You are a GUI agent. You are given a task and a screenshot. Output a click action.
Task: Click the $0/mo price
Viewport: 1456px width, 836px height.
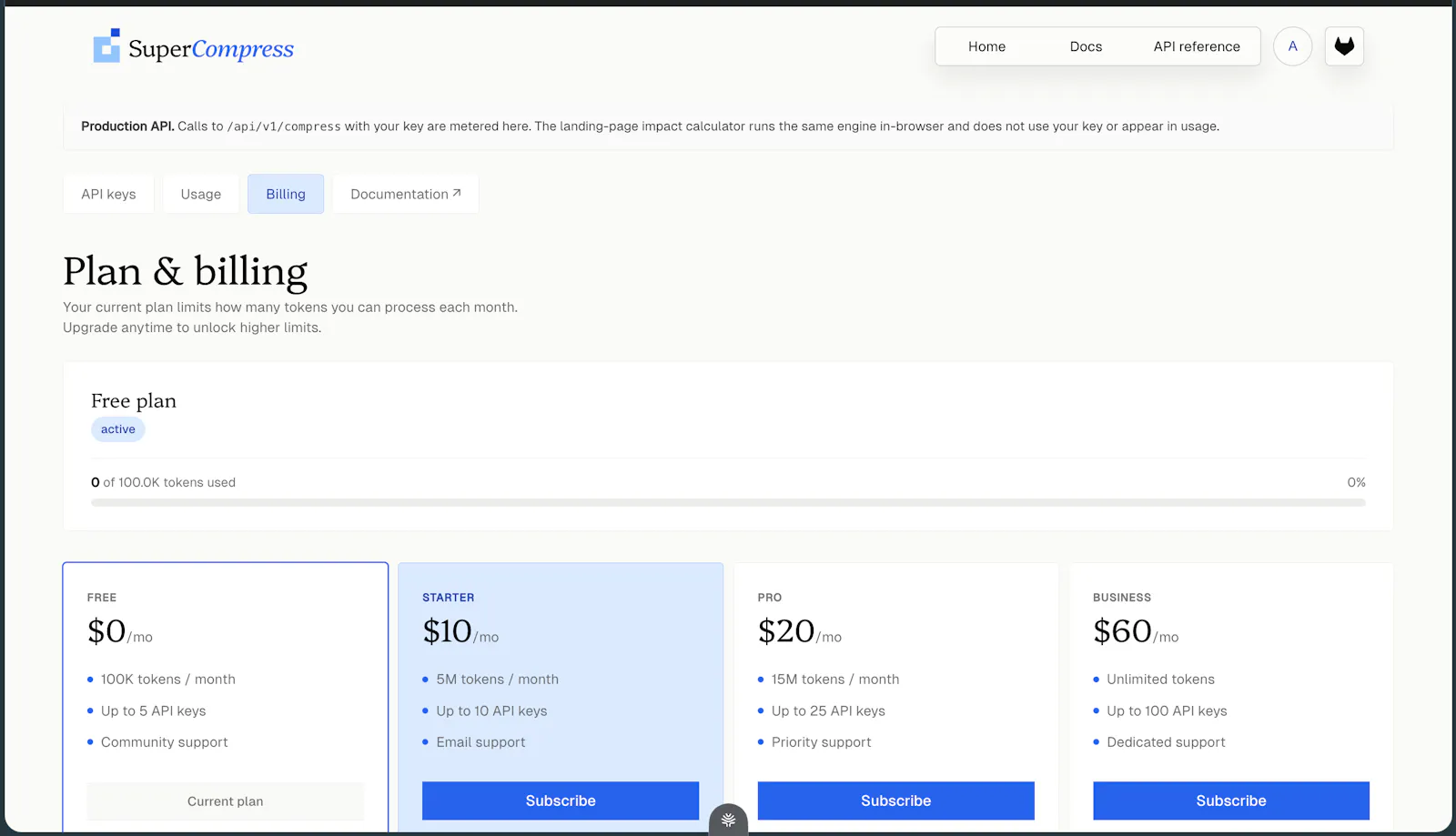pos(120,631)
